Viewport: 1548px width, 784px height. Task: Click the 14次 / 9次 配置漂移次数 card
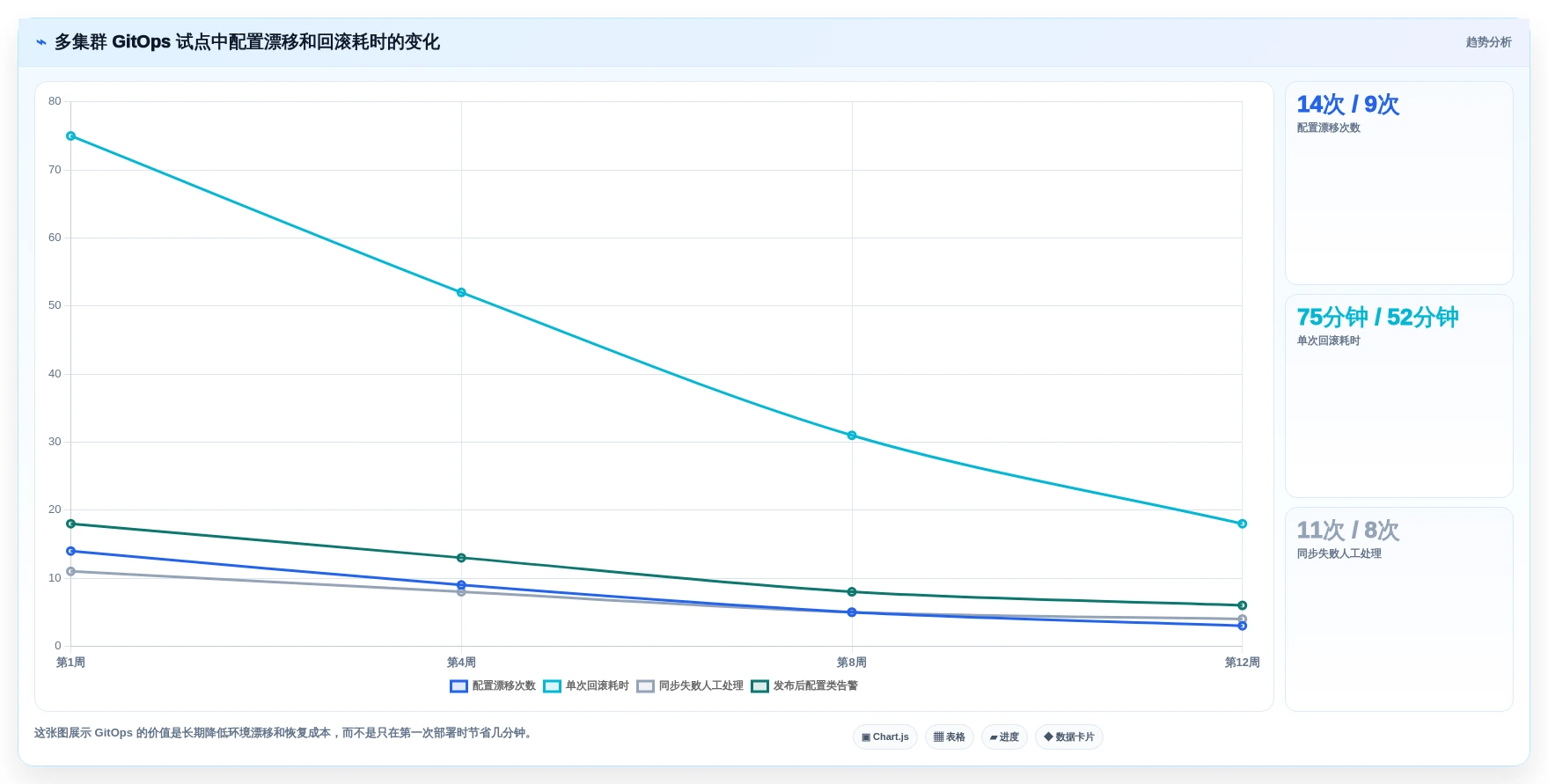tap(1399, 183)
